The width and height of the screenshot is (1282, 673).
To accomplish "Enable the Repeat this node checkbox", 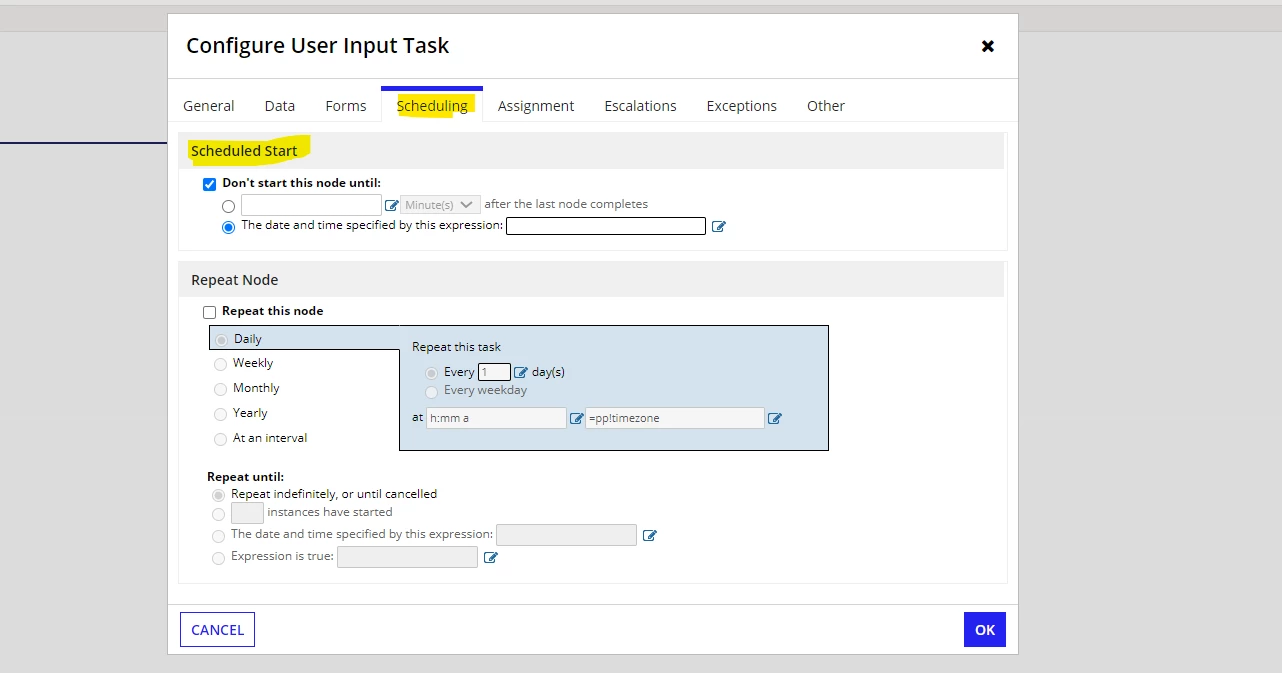I will [209, 312].
